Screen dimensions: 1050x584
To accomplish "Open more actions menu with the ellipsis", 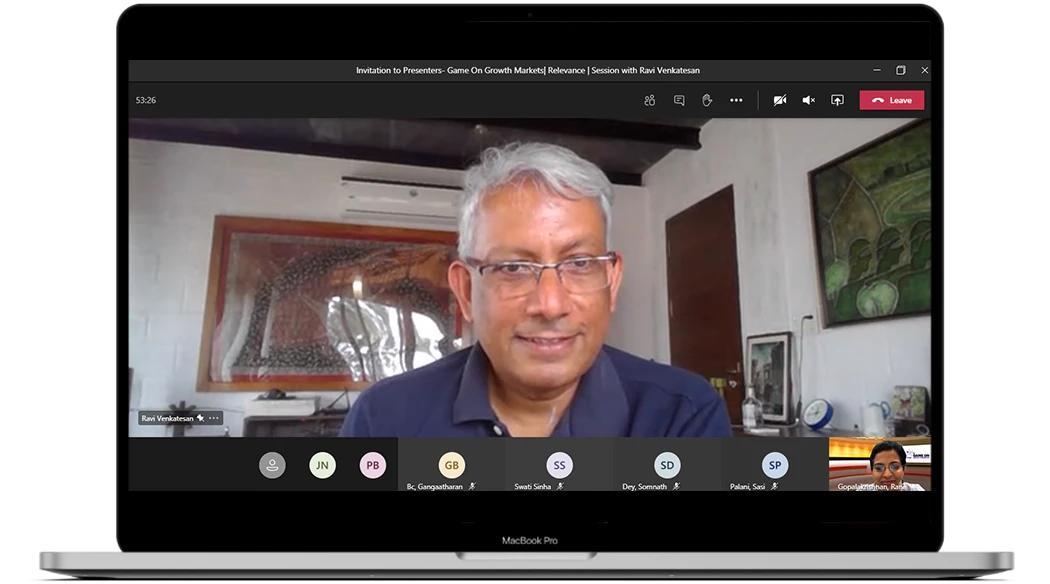I will click(736, 100).
